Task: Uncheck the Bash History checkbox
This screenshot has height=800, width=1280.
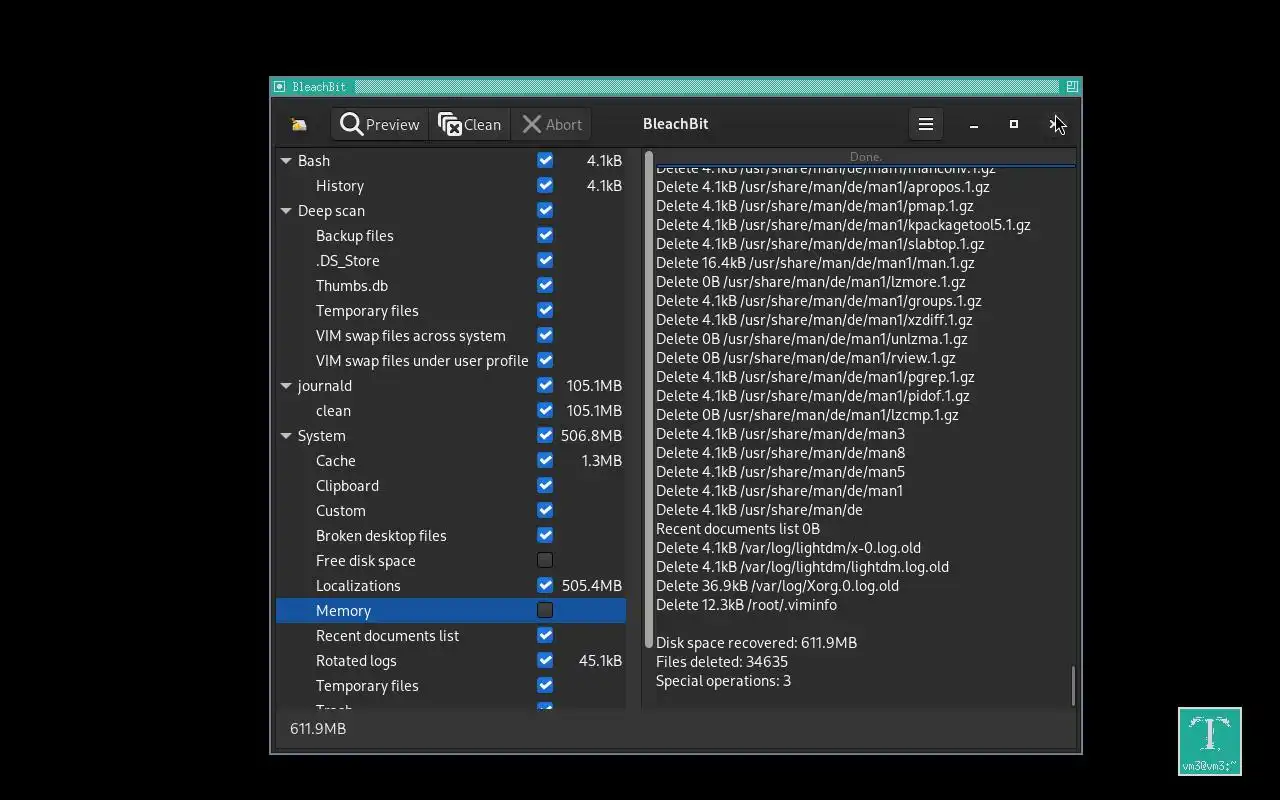Action: point(545,185)
